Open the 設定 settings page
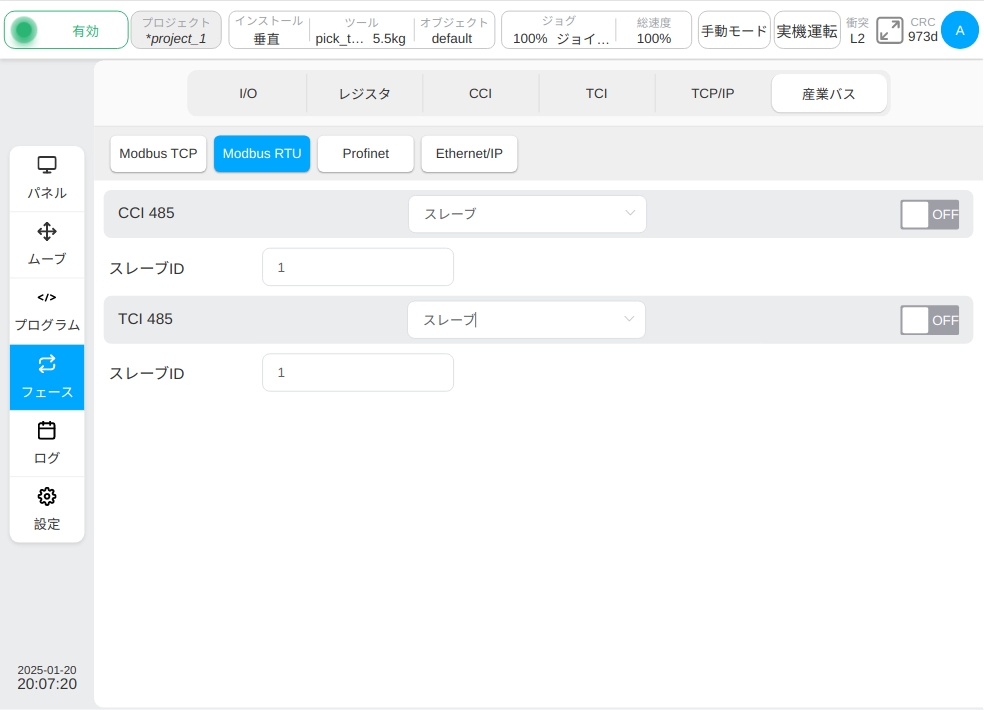This screenshot has height=710, width=984. click(47, 509)
